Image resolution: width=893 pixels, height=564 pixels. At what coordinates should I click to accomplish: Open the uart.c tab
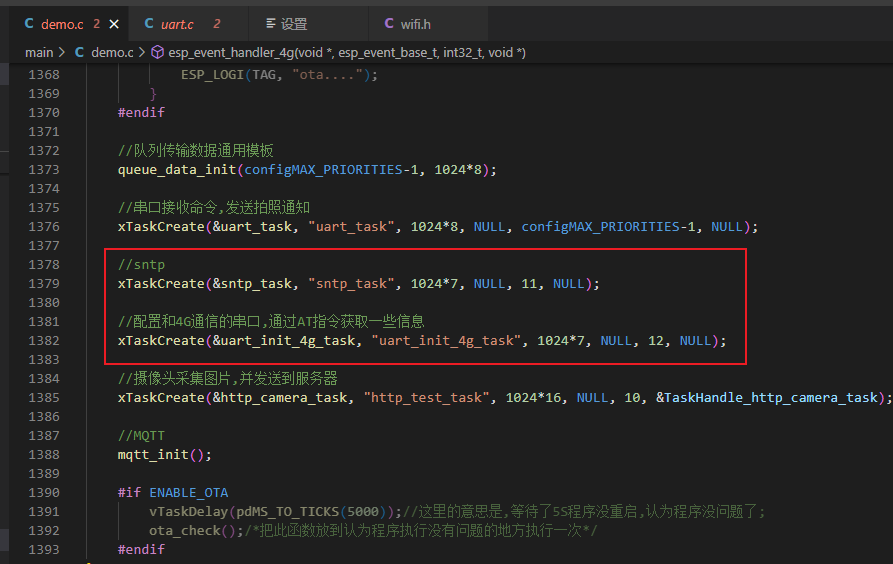pos(177,24)
